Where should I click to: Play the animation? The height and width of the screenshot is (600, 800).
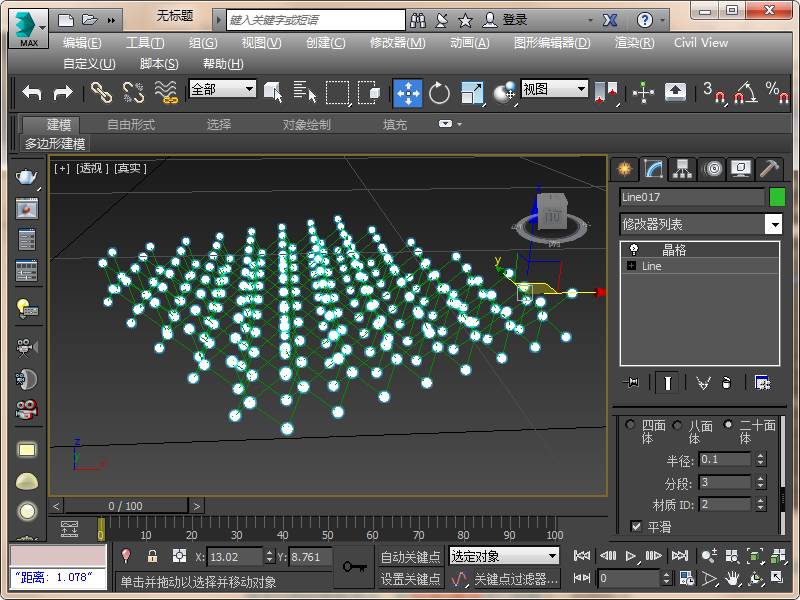point(631,555)
